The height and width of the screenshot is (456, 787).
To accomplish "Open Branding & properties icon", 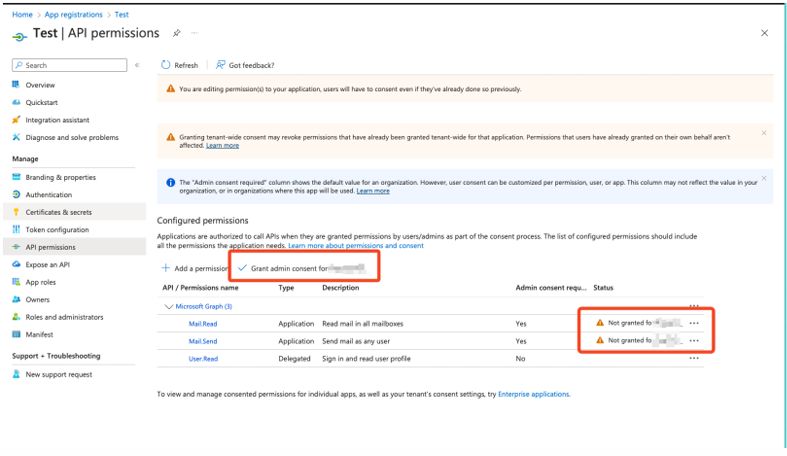I will (x=16, y=177).
